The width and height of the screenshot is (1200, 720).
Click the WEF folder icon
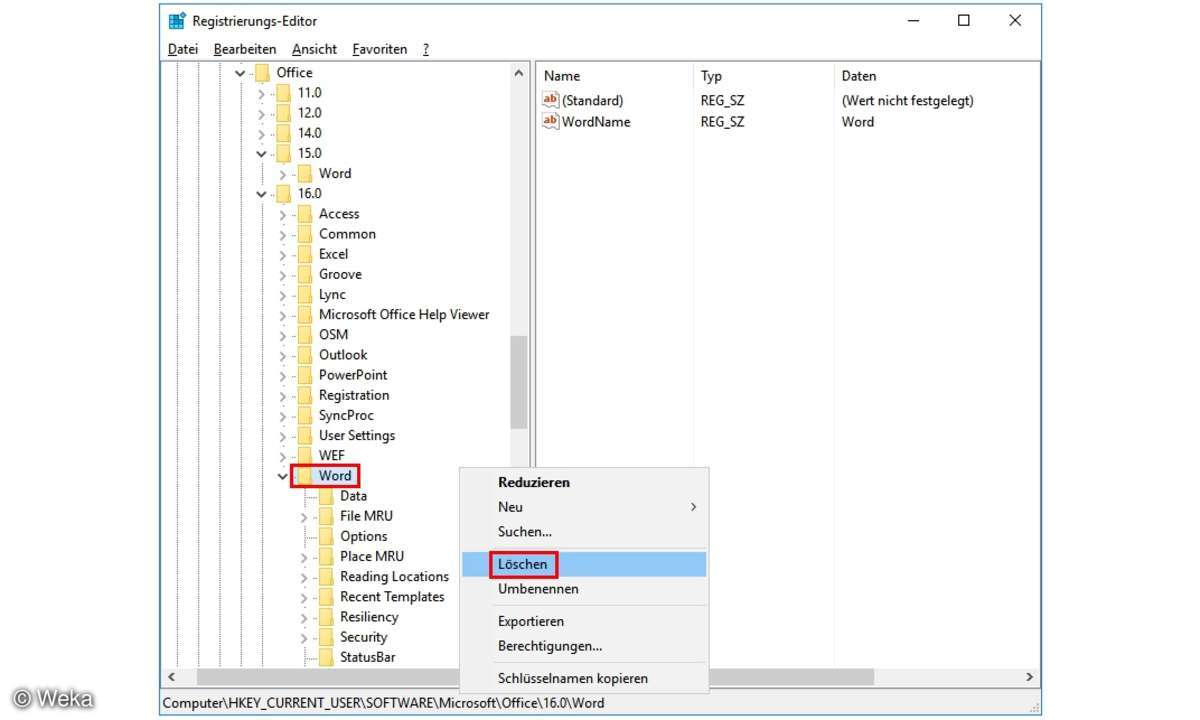tap(304, 455)
